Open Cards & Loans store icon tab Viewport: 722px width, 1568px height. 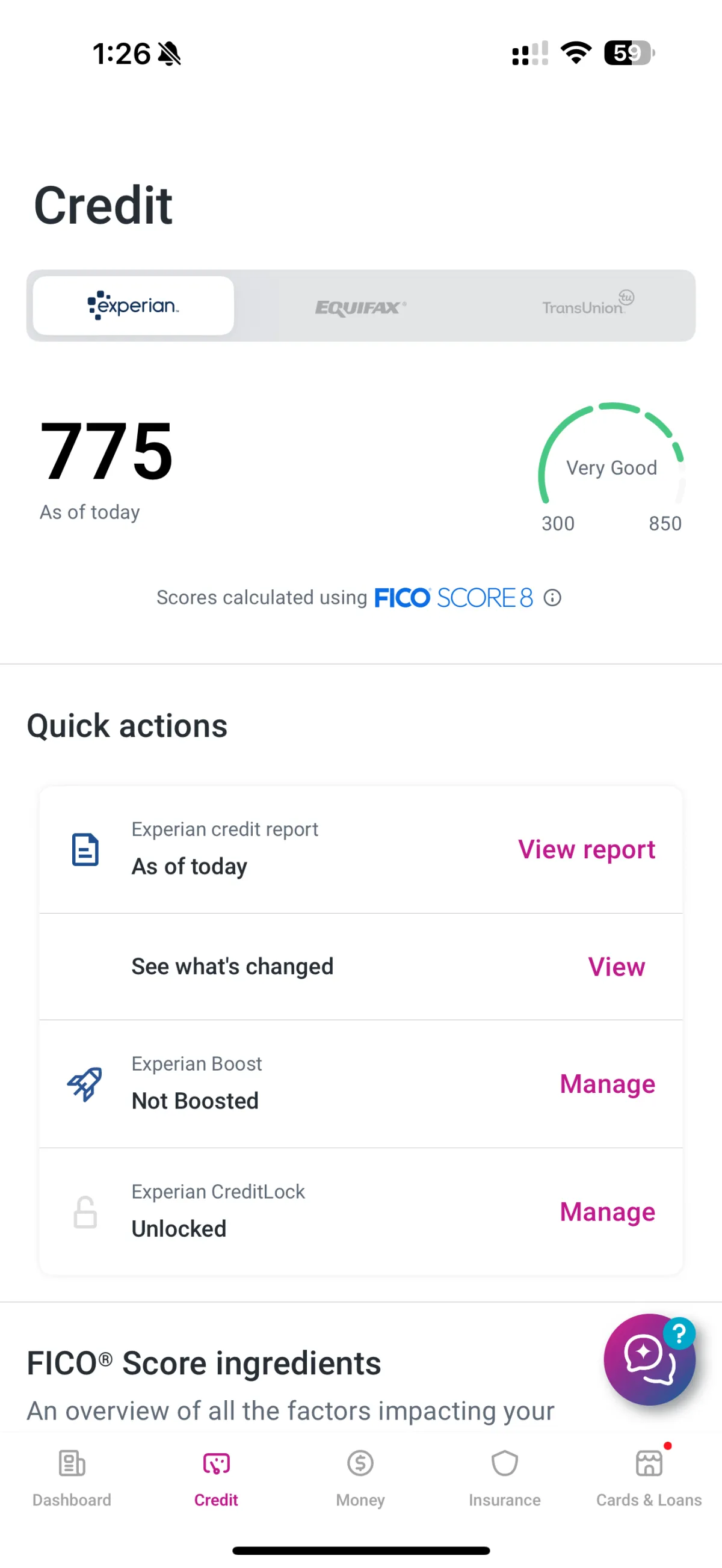pos(649,1463)
